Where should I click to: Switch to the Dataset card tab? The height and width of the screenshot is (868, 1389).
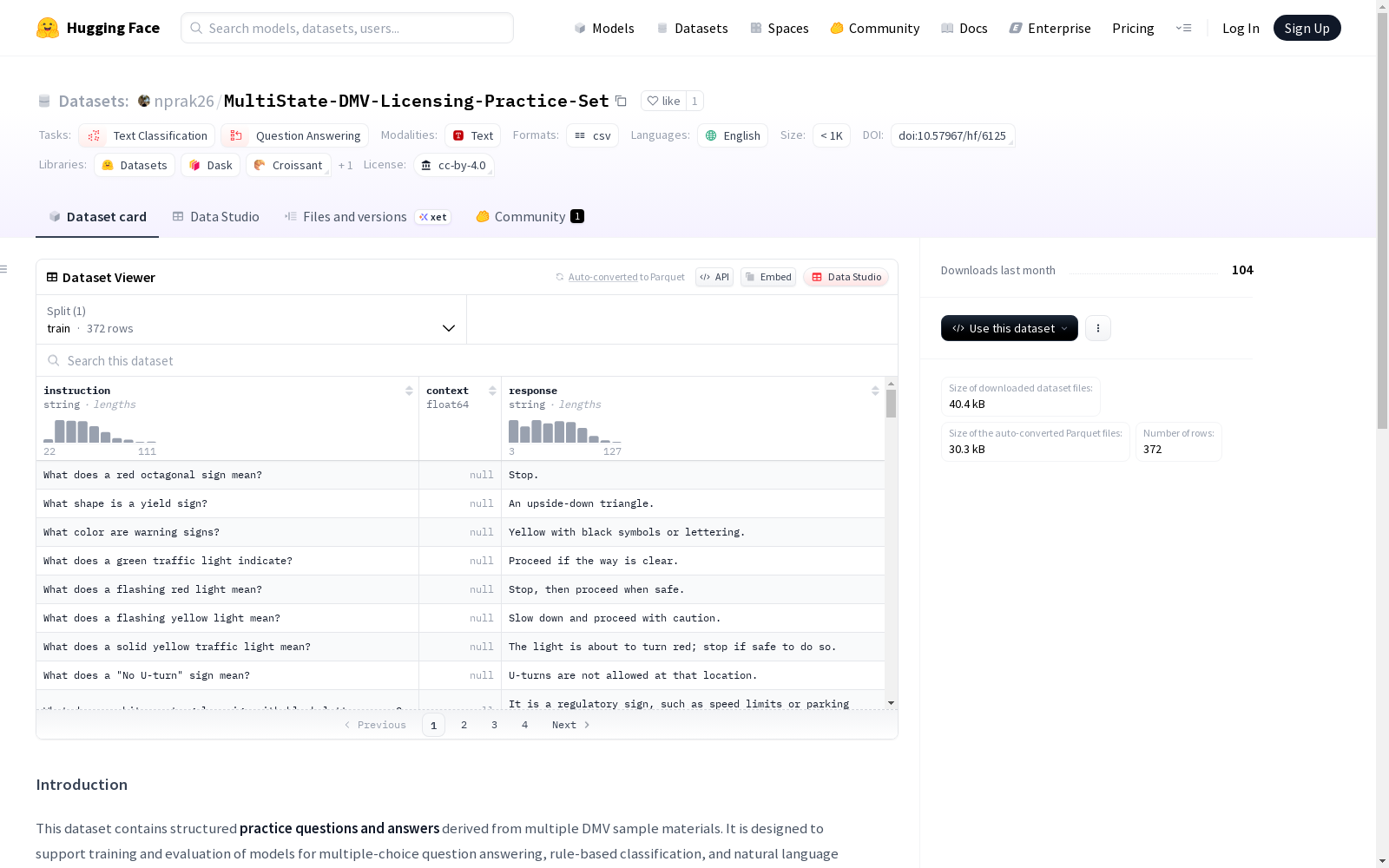coord(97,217)
